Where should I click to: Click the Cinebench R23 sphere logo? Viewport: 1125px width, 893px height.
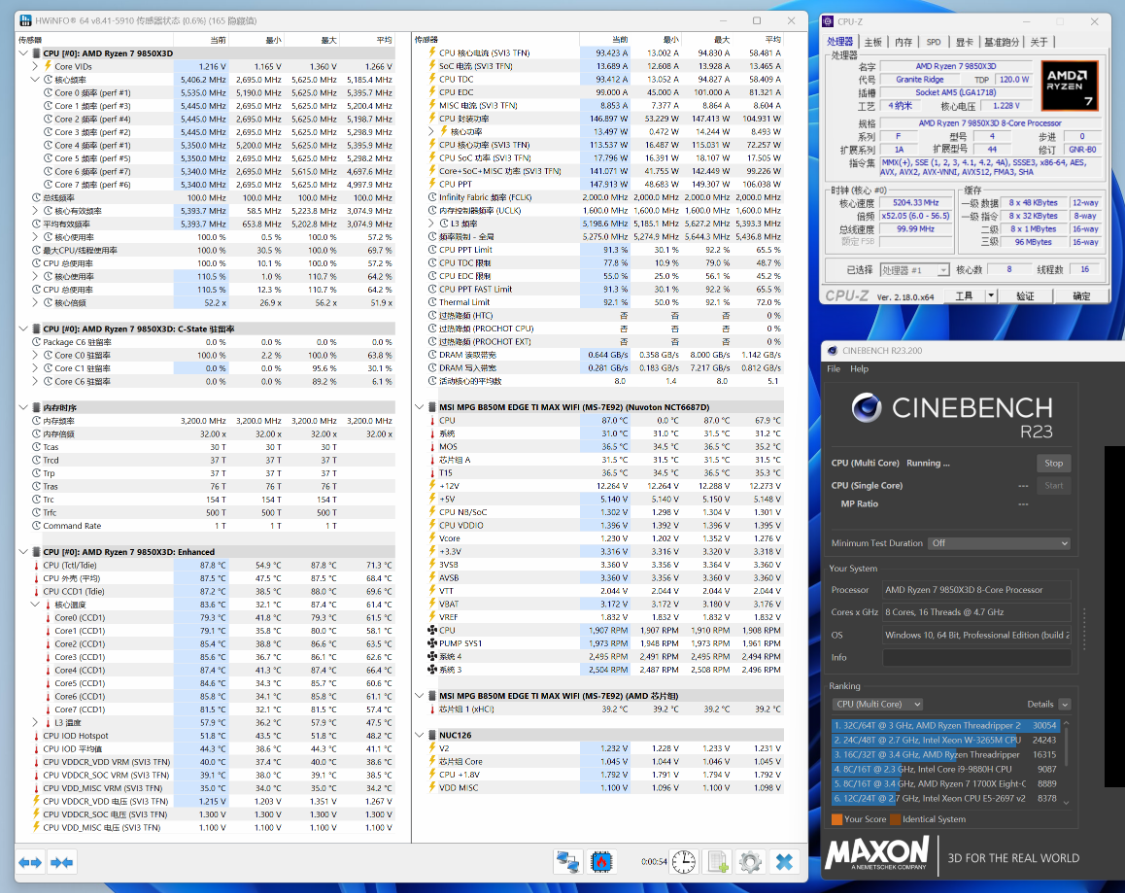pos(867,408)
